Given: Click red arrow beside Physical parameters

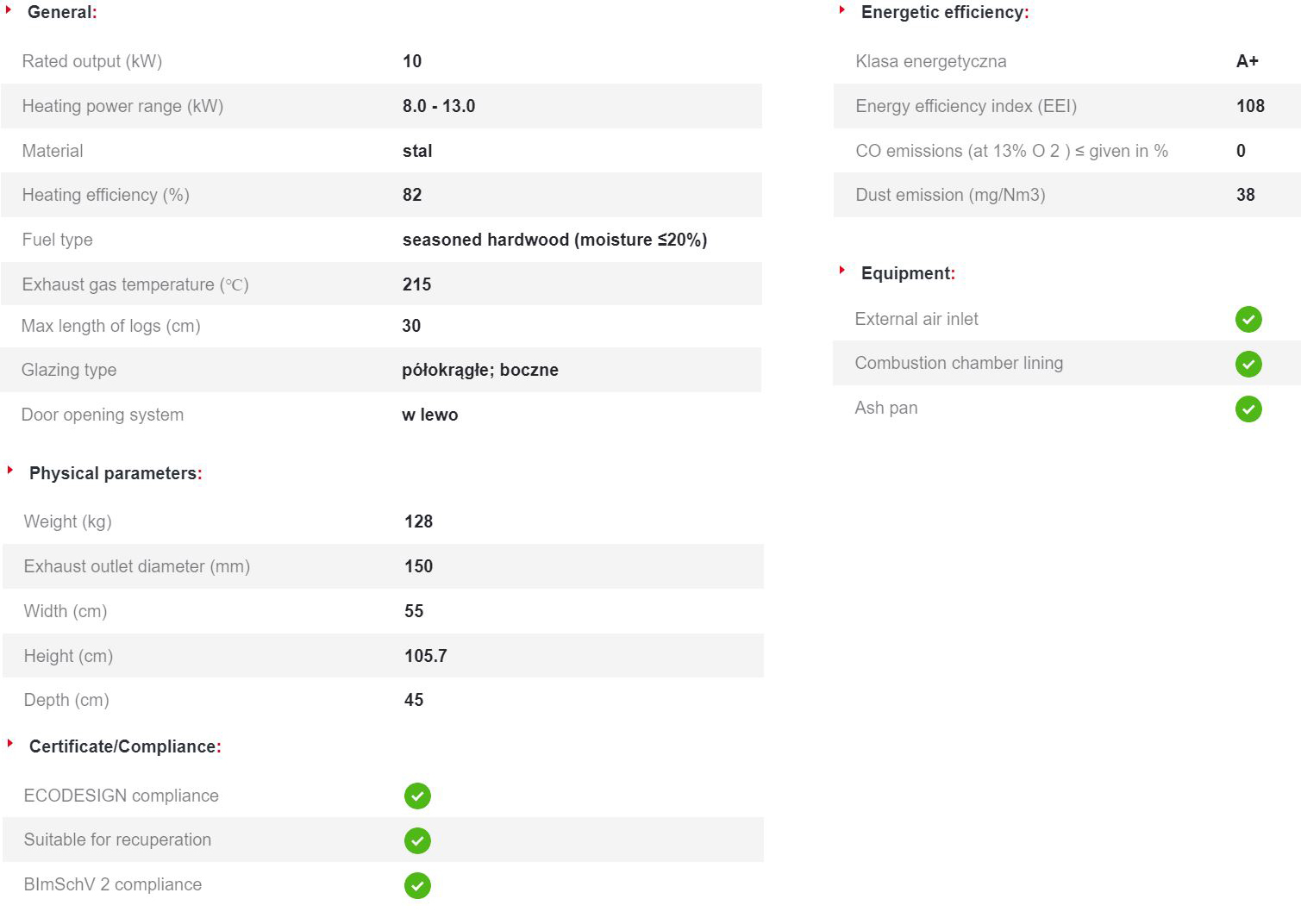Looking at the screenshot, I should [x=10, y=470].
